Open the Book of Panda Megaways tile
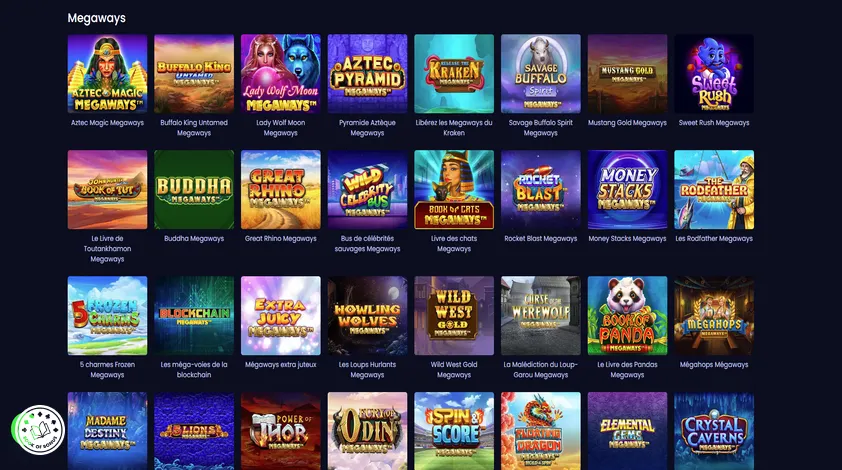 click(627, 316)
